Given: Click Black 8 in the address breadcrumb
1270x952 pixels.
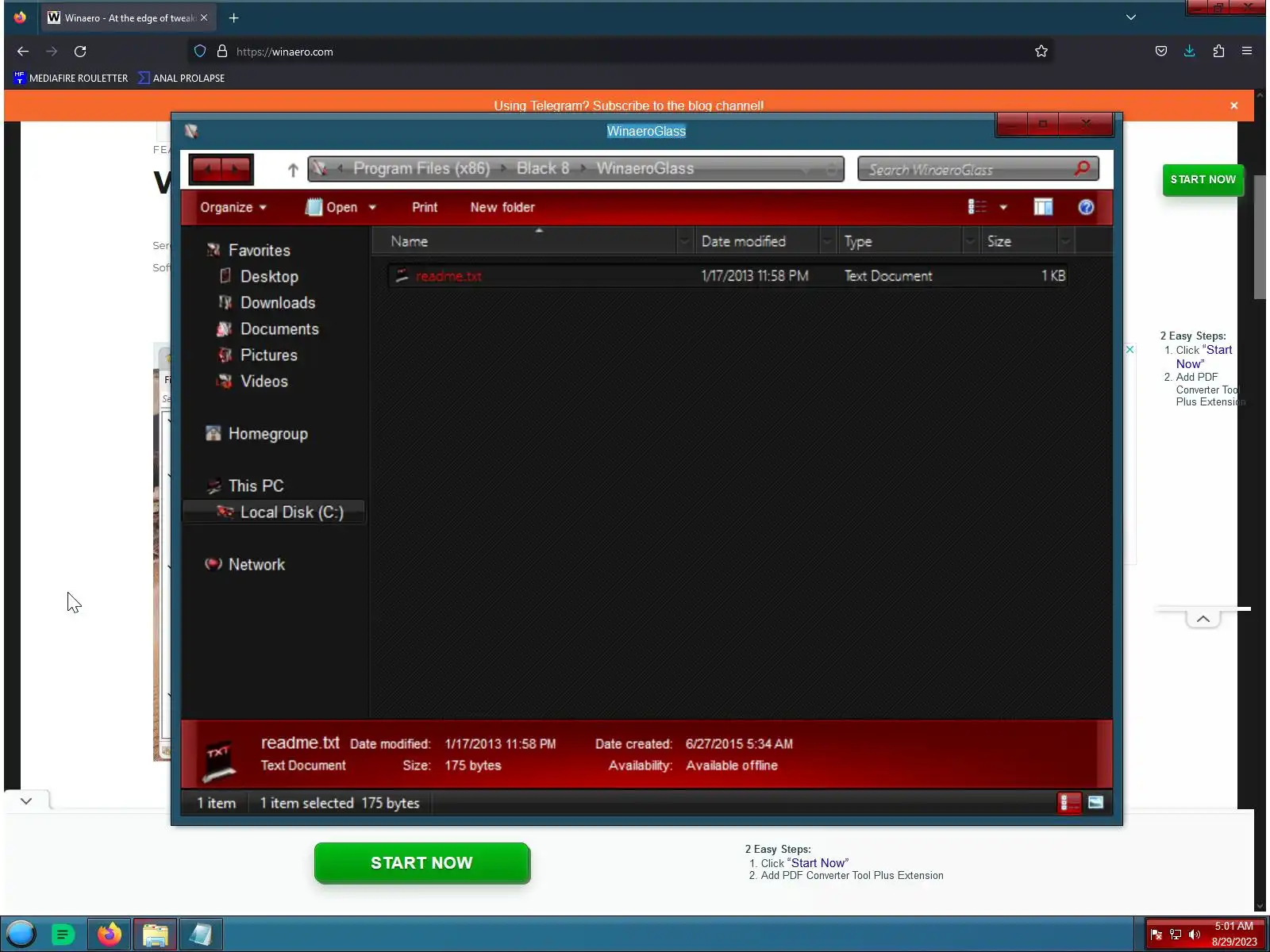Looking at the screenshot, I should tap(543, 168).
